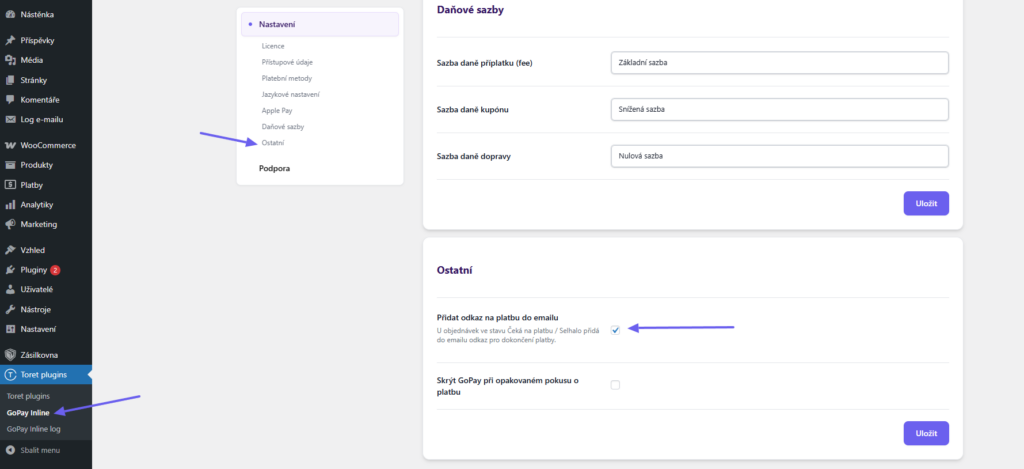Image resolution: width=1024 pixels, height=469 pixels.
Task: Open the Sazba daně kupónu dropdown
Action: pos(780,109)
